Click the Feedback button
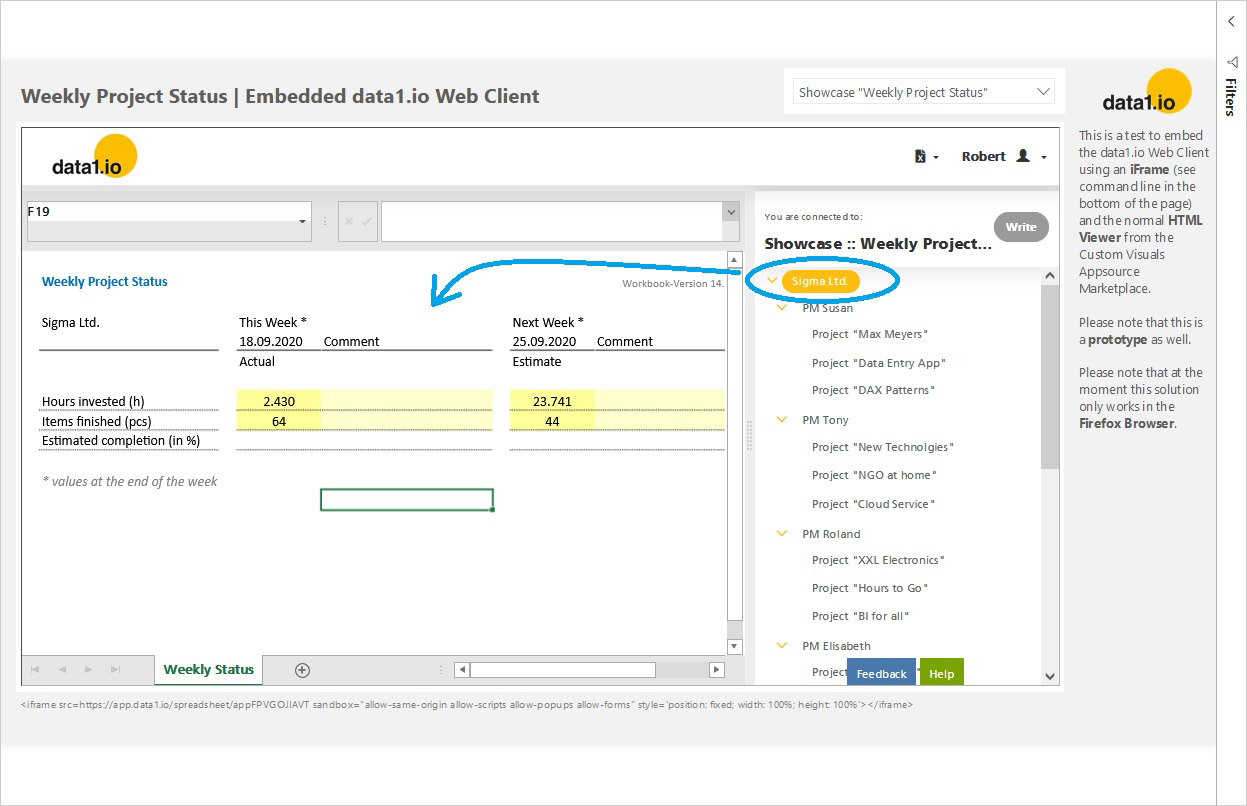Viewport: 1247px width, 806px height. pos(881,673)
